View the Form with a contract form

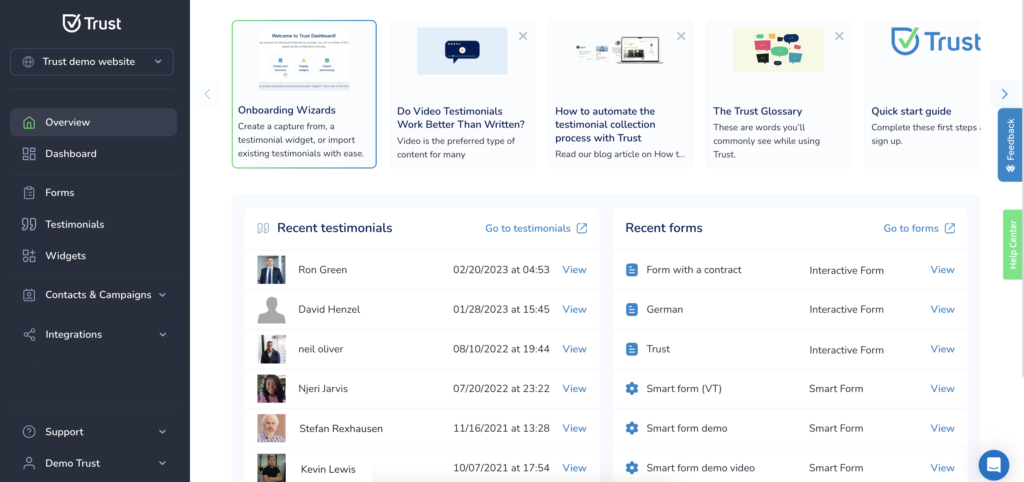942,270
